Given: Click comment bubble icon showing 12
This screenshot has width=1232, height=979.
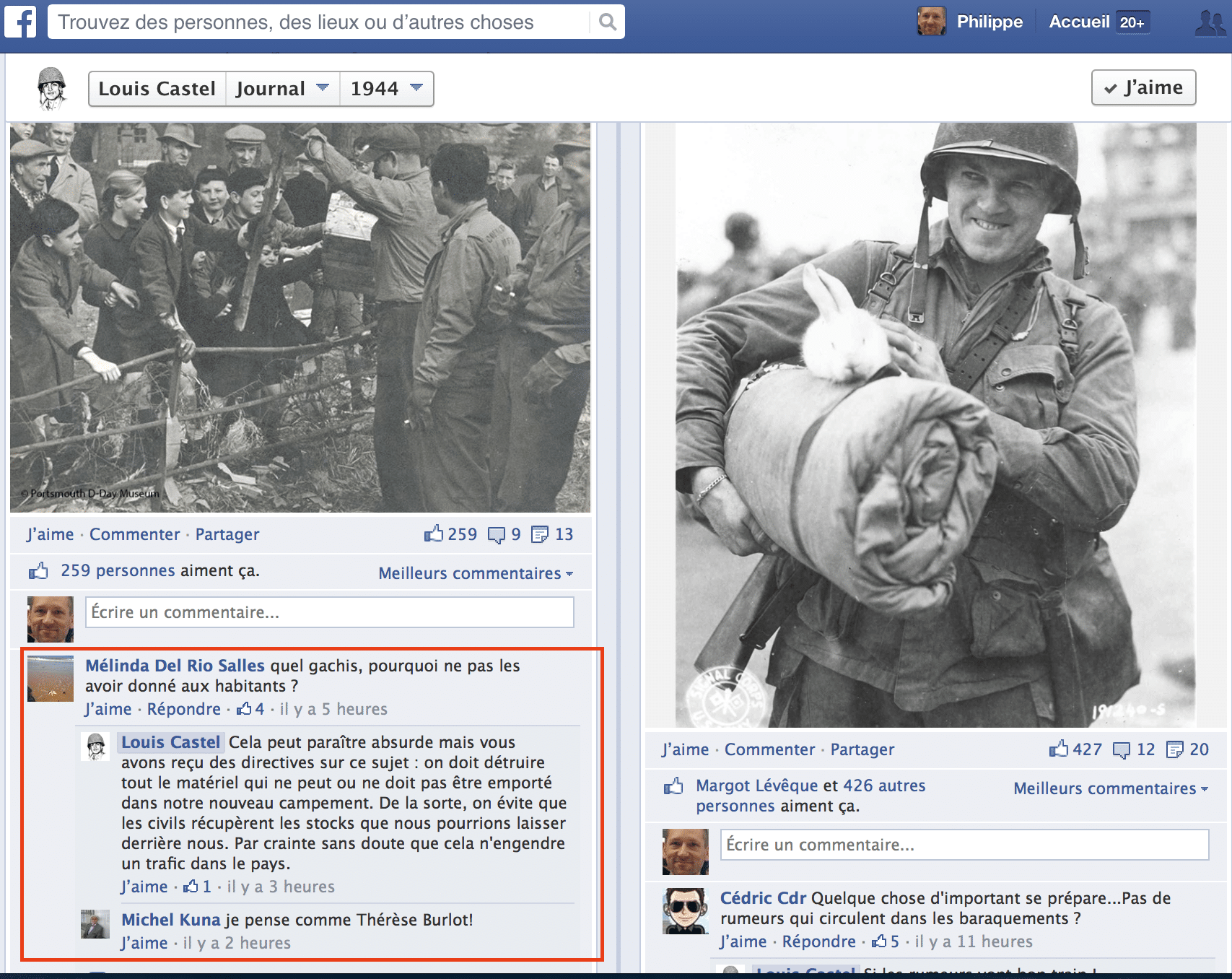Looking at the screenshot, I should (1122, 750).
